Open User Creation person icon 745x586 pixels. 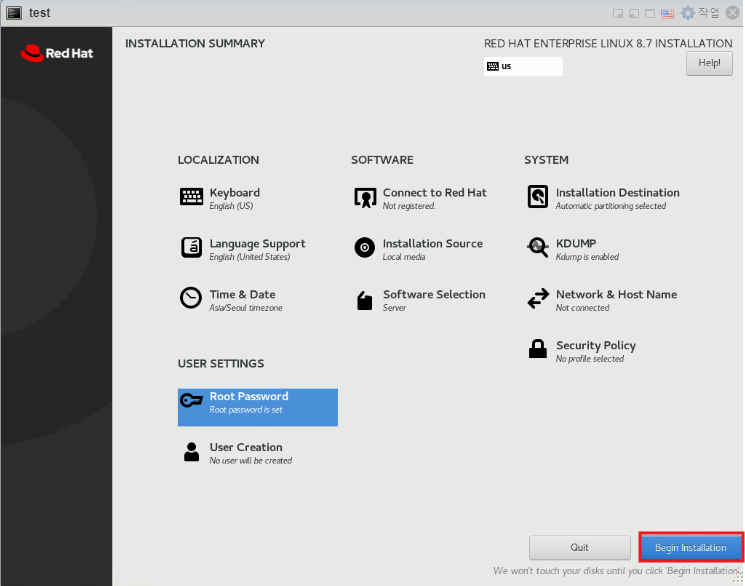point(191,452)
